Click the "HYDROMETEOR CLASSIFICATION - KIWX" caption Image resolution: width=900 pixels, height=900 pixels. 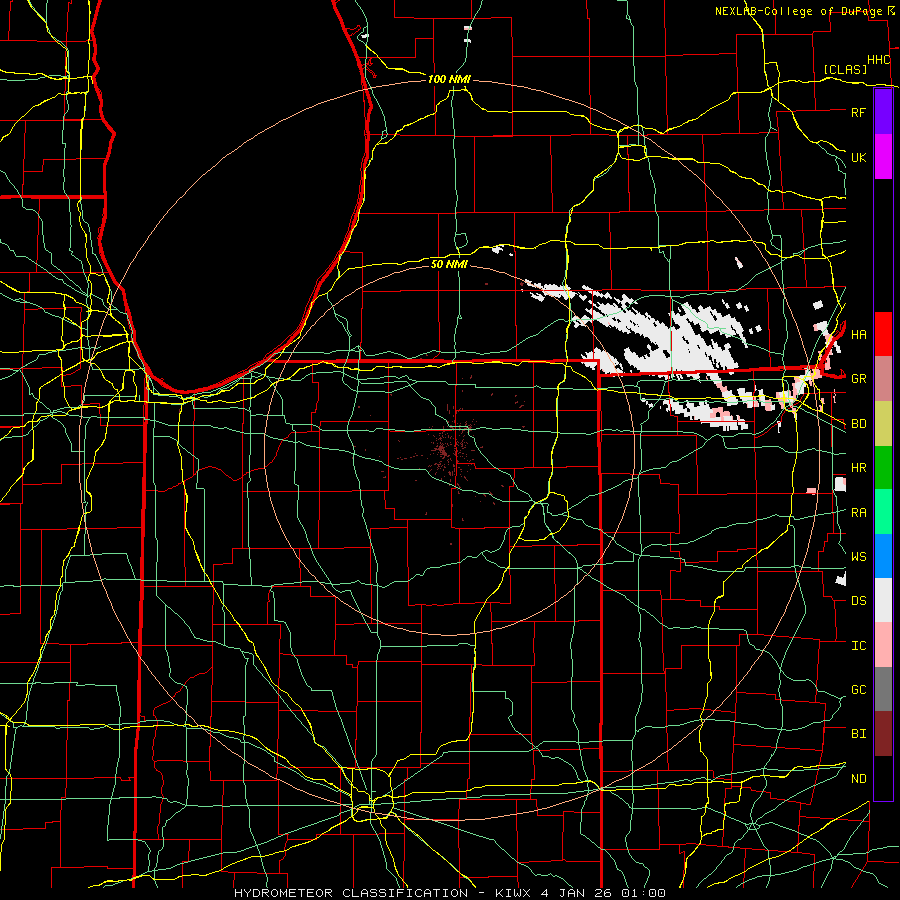(x=382, y=893)
